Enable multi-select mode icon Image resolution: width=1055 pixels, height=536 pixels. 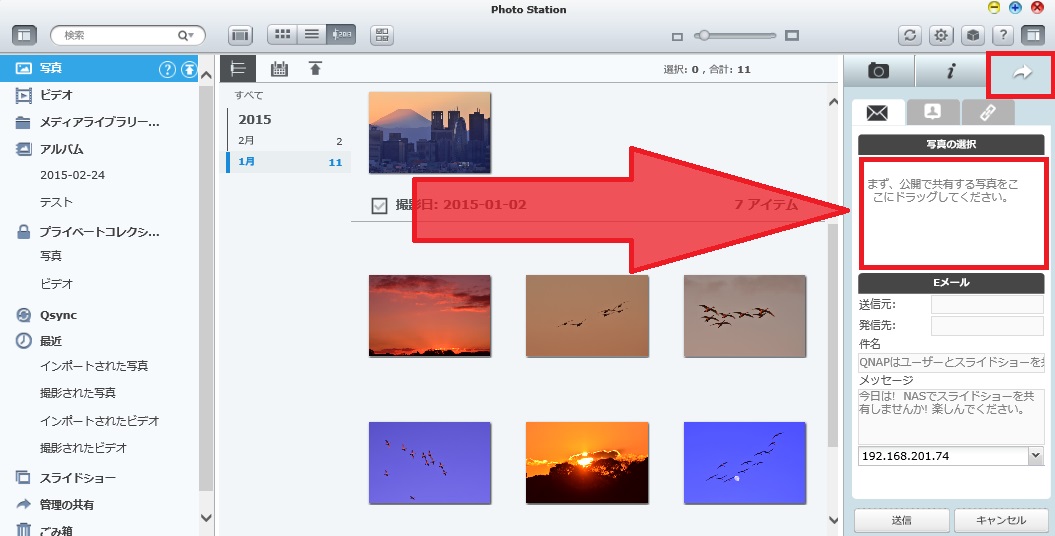382,35
